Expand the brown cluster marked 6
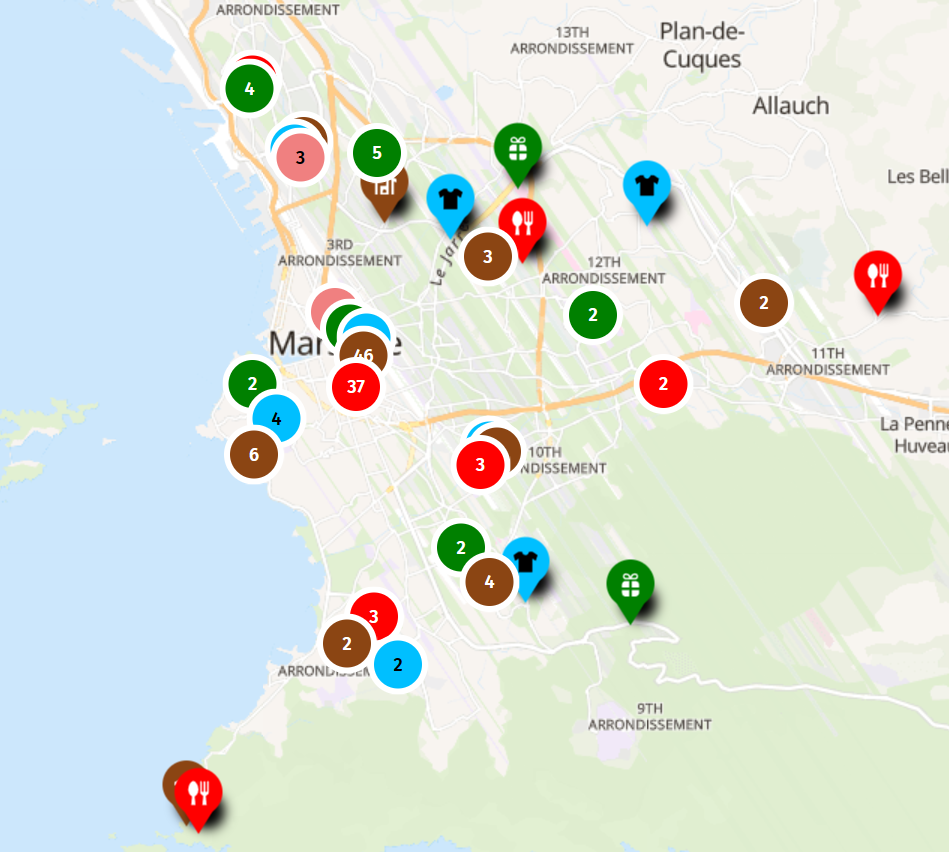 pyautogui.click(x=254, y=454)
